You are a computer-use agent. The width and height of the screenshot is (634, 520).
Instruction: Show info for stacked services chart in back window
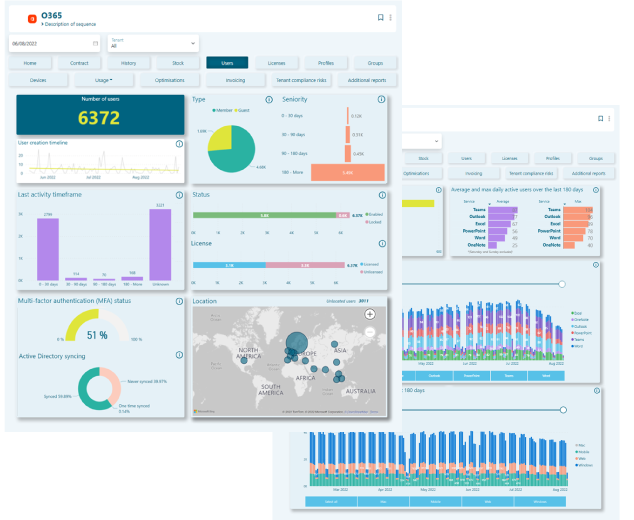tap(596, 265)
